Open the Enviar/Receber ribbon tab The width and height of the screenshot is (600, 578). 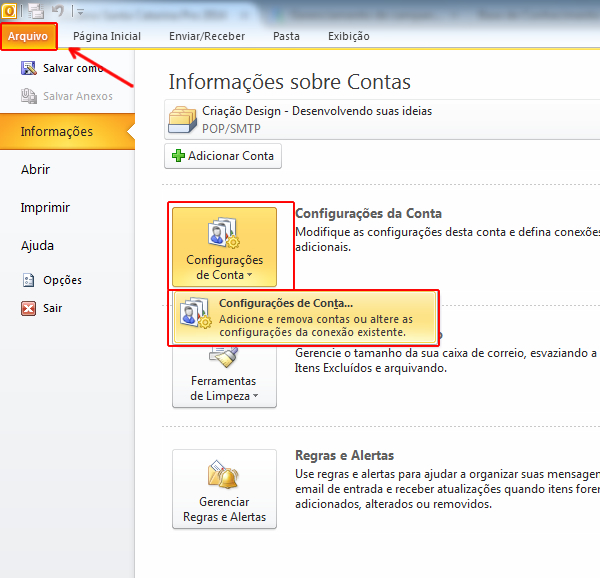[x=206, y=36]
